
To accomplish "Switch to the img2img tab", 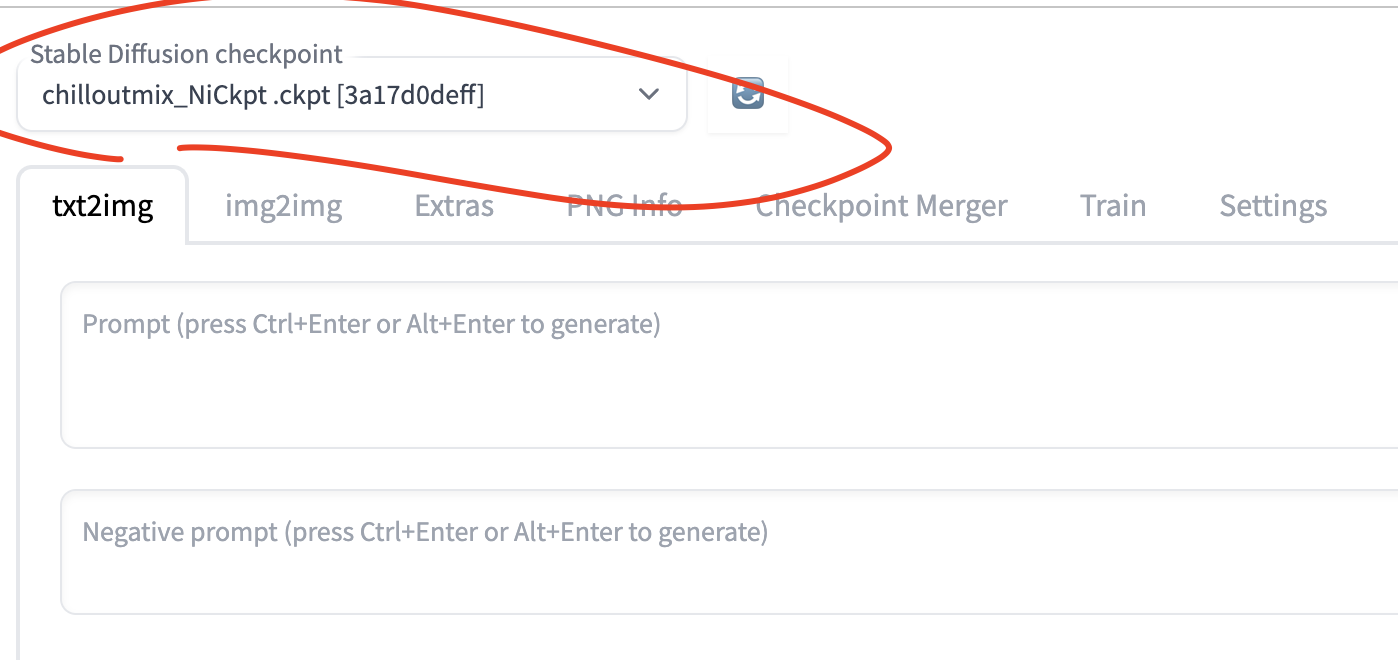I will (283, 205).
